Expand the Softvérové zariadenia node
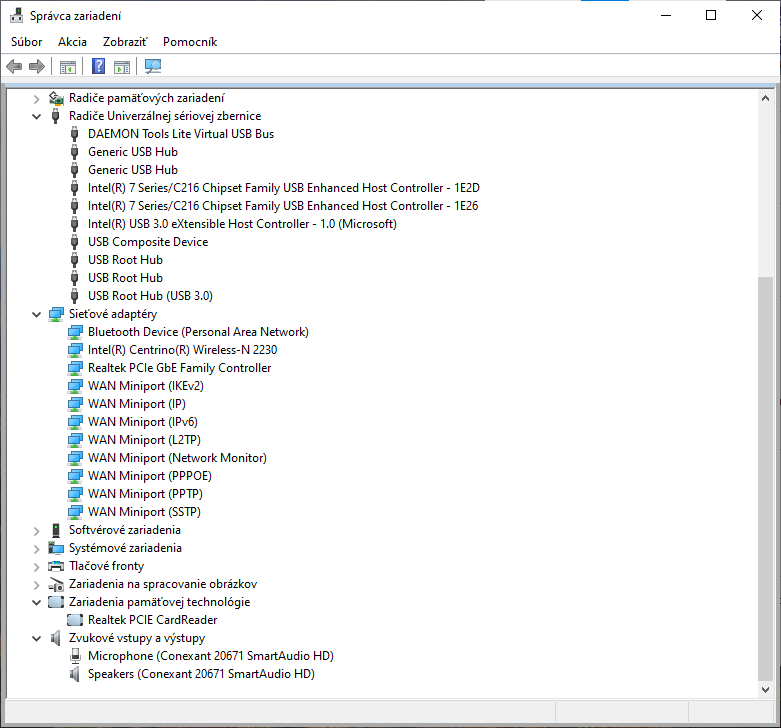Screen dimensions: 781x728 tap(36, 531)
